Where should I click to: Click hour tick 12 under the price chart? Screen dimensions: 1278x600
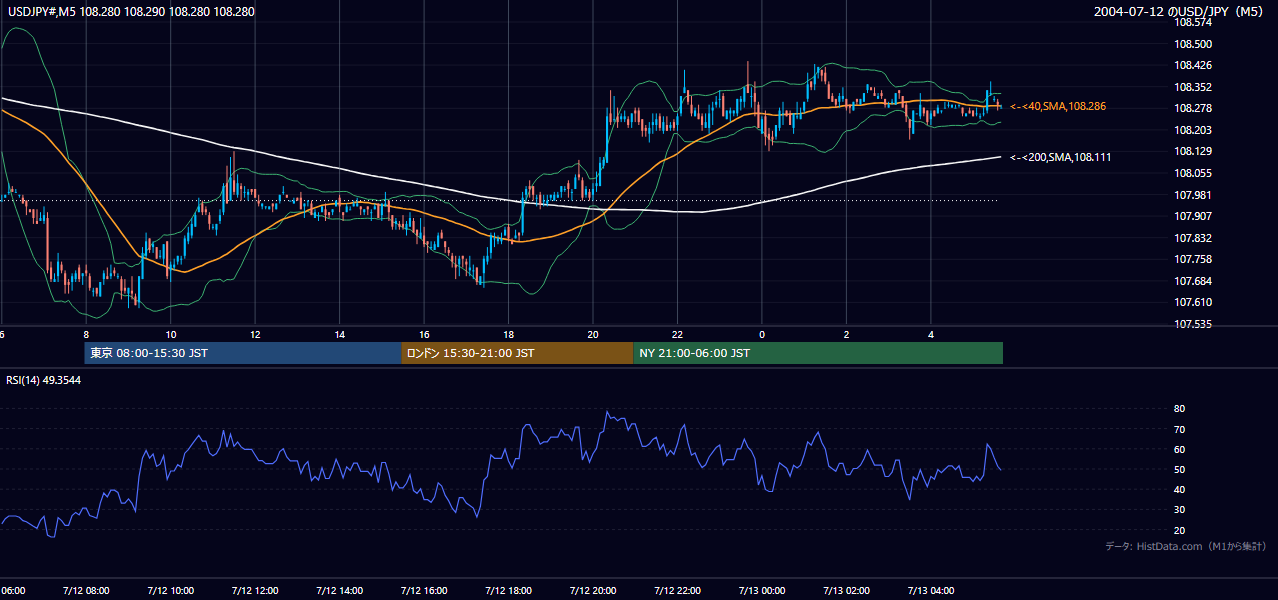pyautogui.click(x=255, y=334)
